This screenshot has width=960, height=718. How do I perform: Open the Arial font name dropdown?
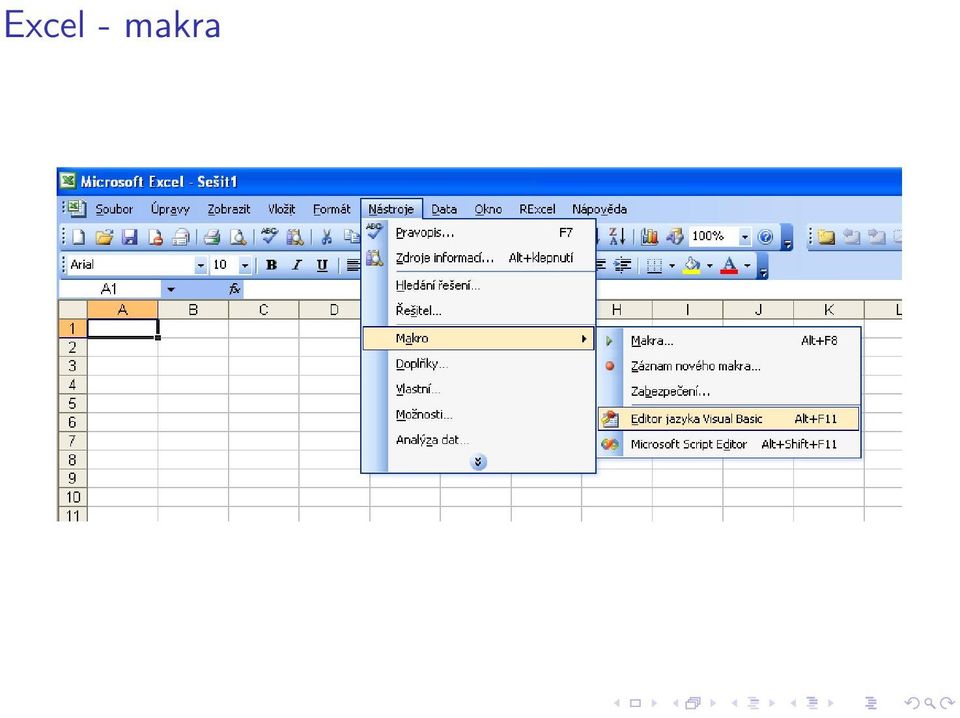[200, 266]
